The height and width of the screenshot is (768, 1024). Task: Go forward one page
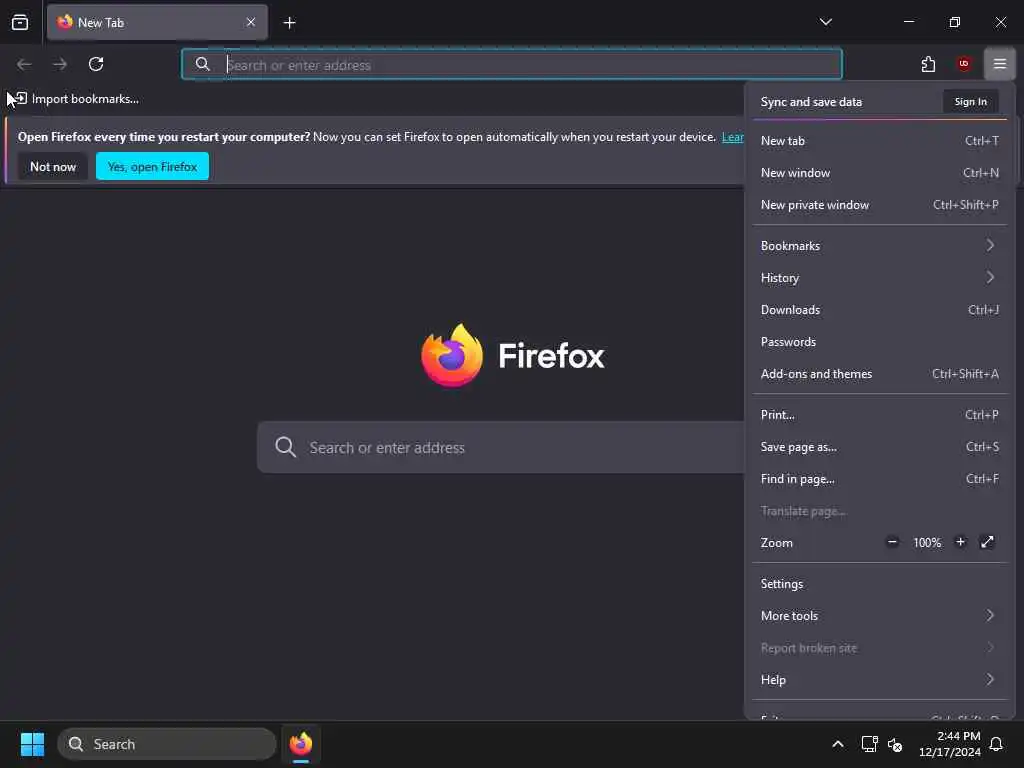click(60, 64)
